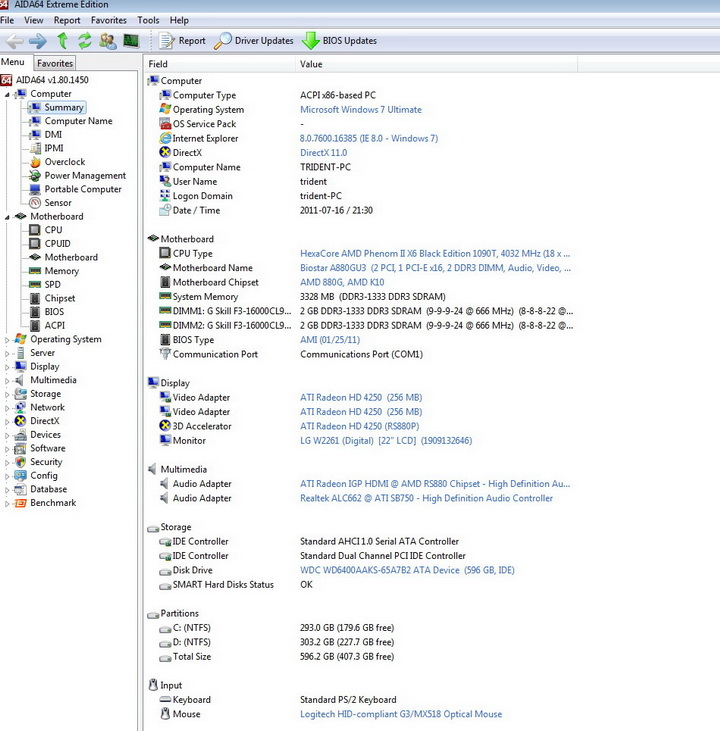Open Realtek ALC662 audio adapter link
The width and height of the screenshot is (720, 731).
coord(426,498)
